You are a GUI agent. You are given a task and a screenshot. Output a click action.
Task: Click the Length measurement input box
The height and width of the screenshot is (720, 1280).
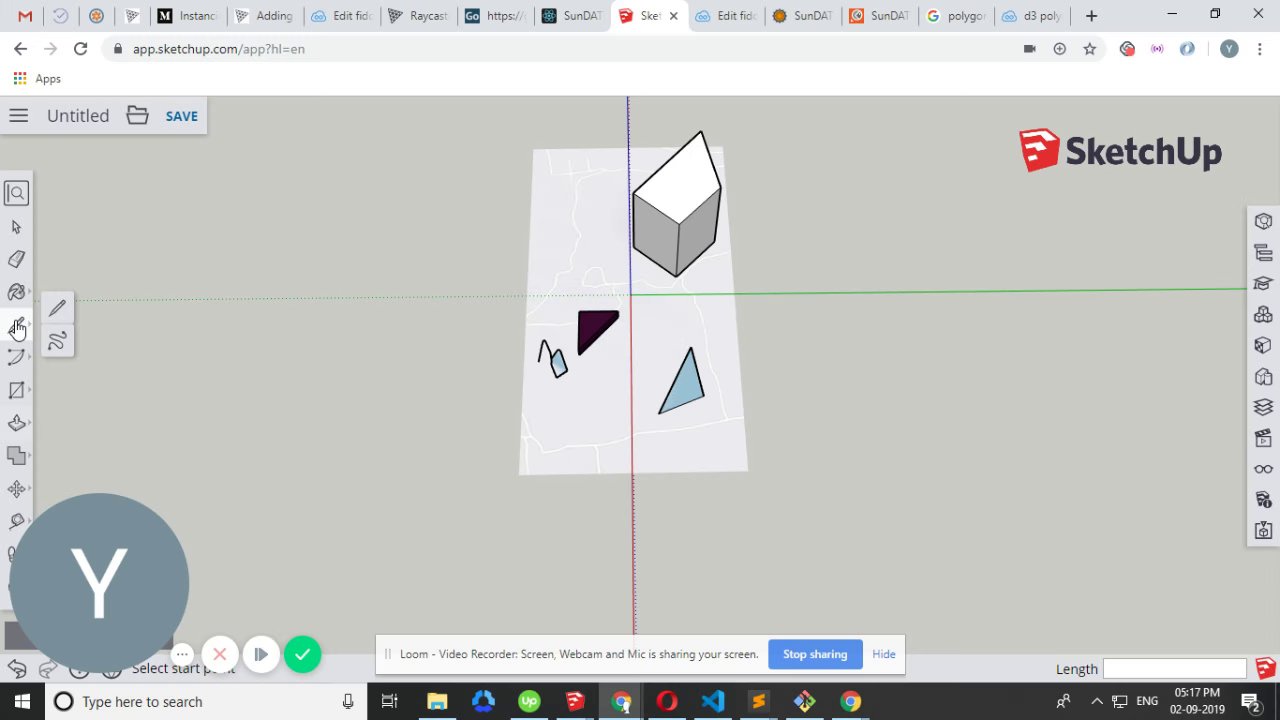[x=1175, y=669]
